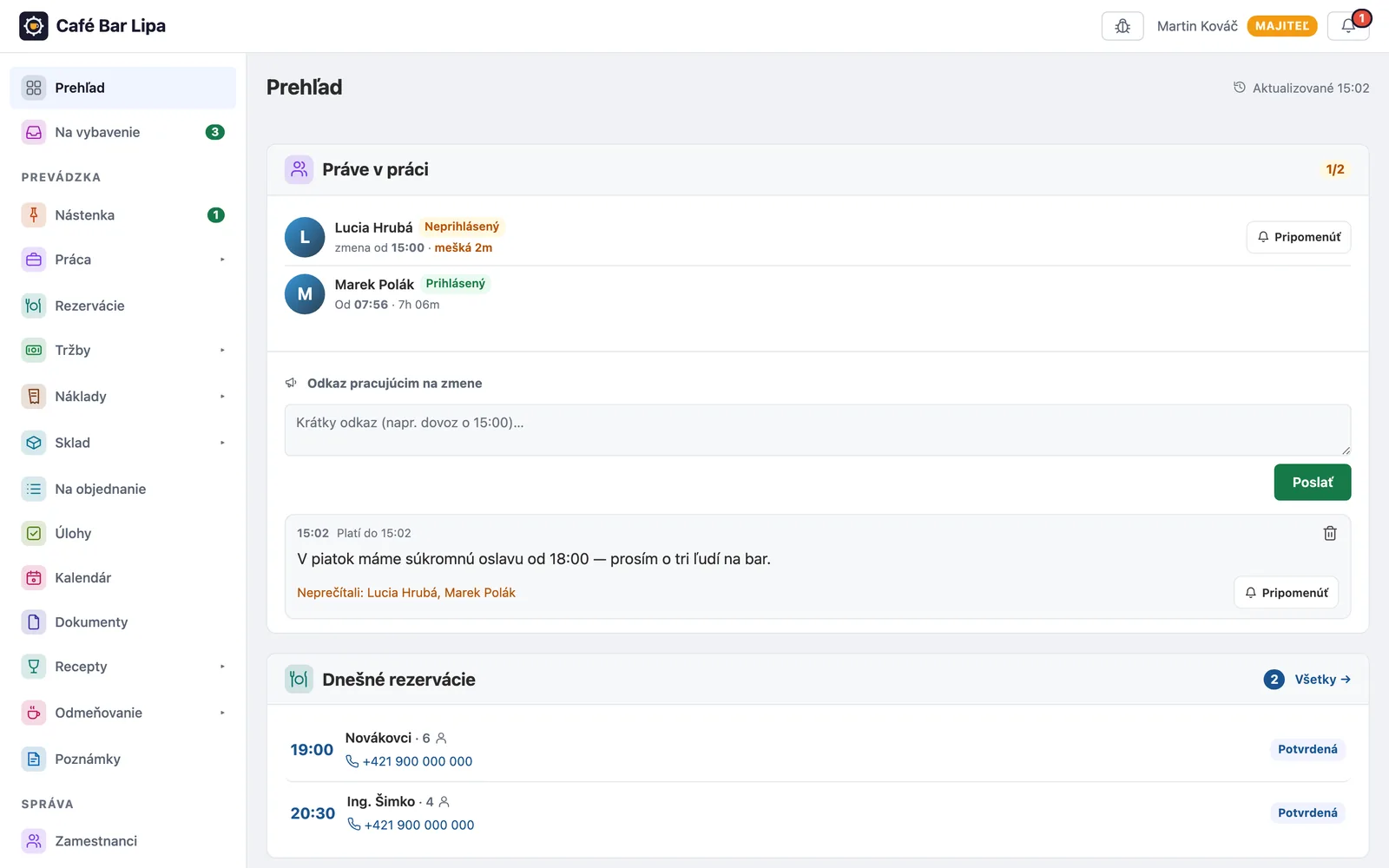
Task: Open notifications bell in header
Action: pyautogui.click(x=1348, y=26)
